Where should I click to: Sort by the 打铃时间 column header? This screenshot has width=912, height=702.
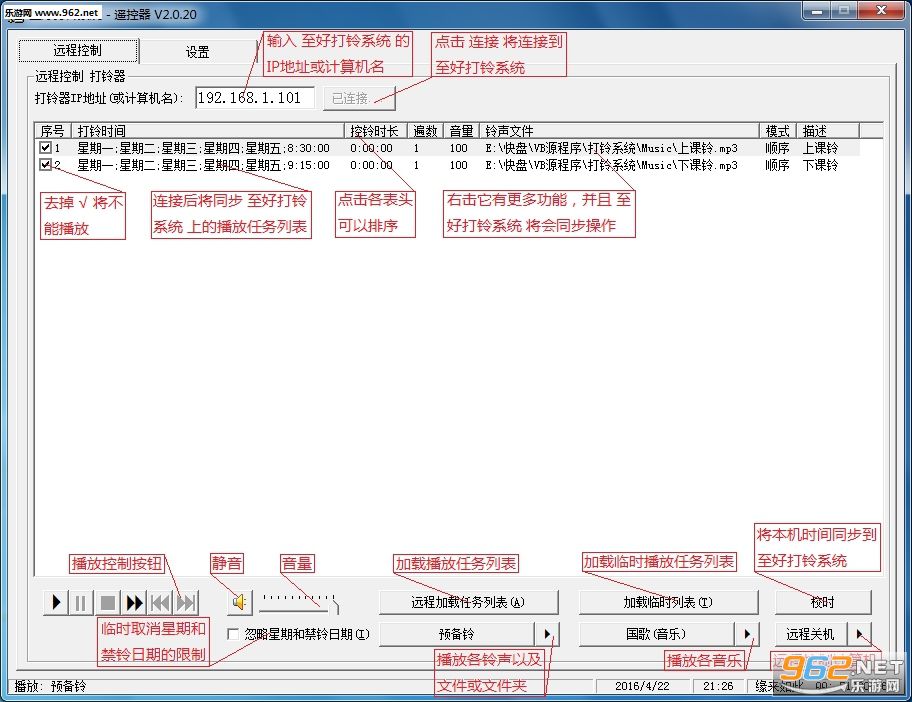point(208,131)
